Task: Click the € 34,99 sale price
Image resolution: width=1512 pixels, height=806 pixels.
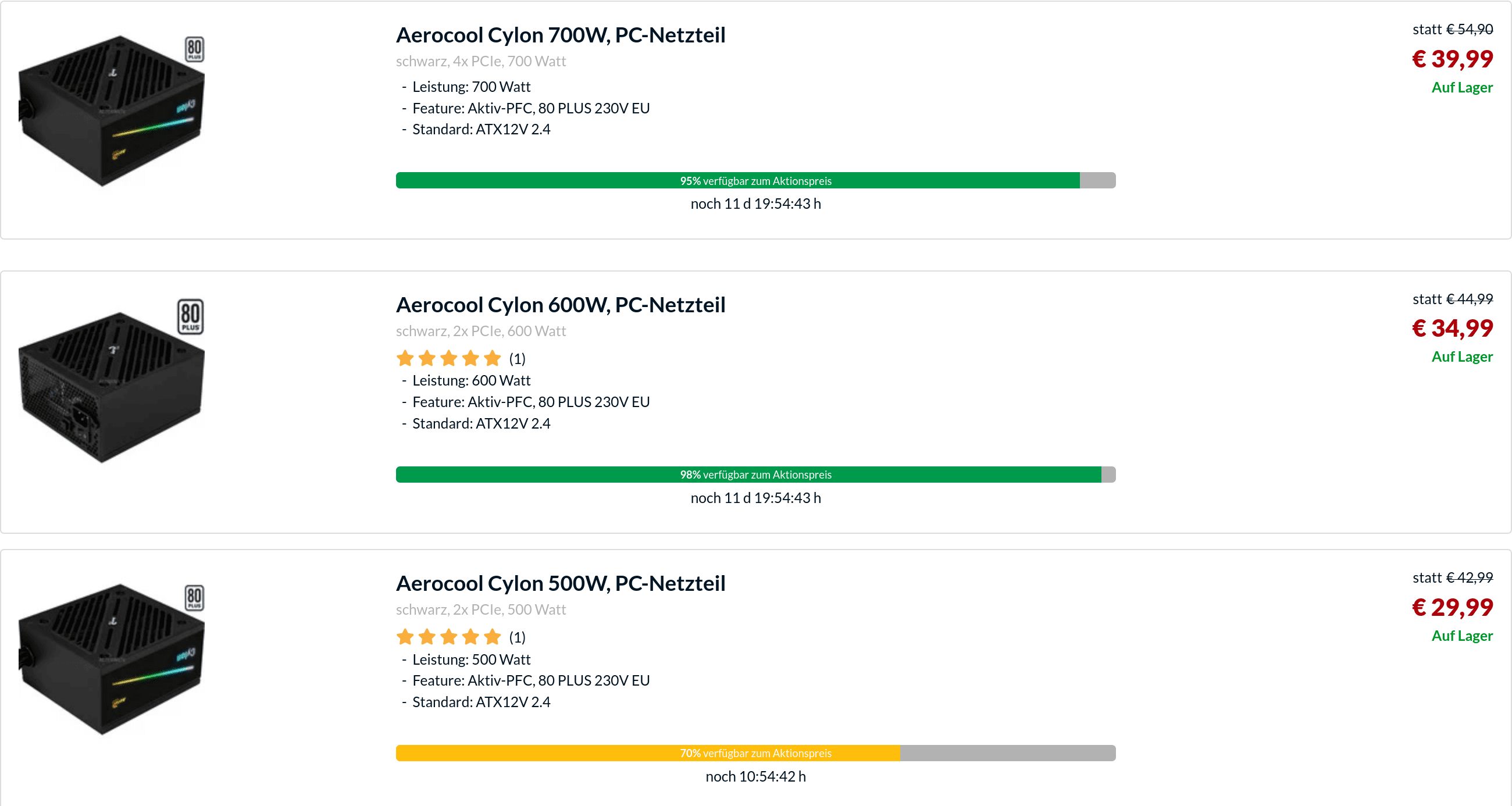Action: pos(1452,328)
